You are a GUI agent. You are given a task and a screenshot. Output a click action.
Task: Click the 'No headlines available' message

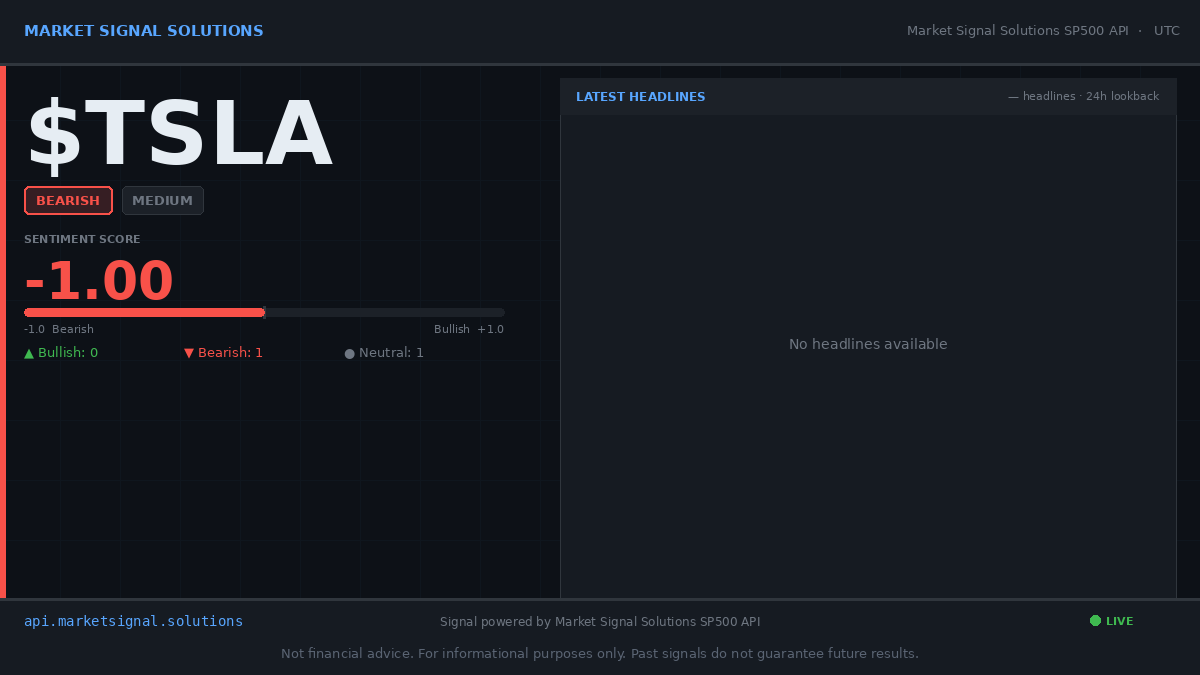tap(868, 344)
